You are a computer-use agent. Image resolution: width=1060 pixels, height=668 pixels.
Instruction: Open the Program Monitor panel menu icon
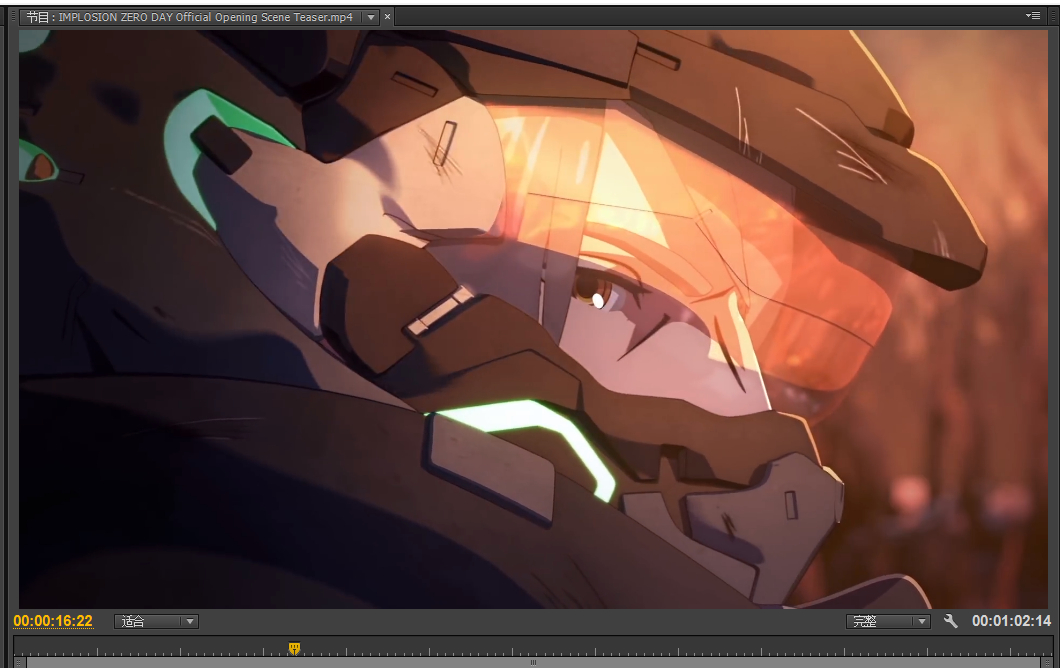pos(1032,16)
